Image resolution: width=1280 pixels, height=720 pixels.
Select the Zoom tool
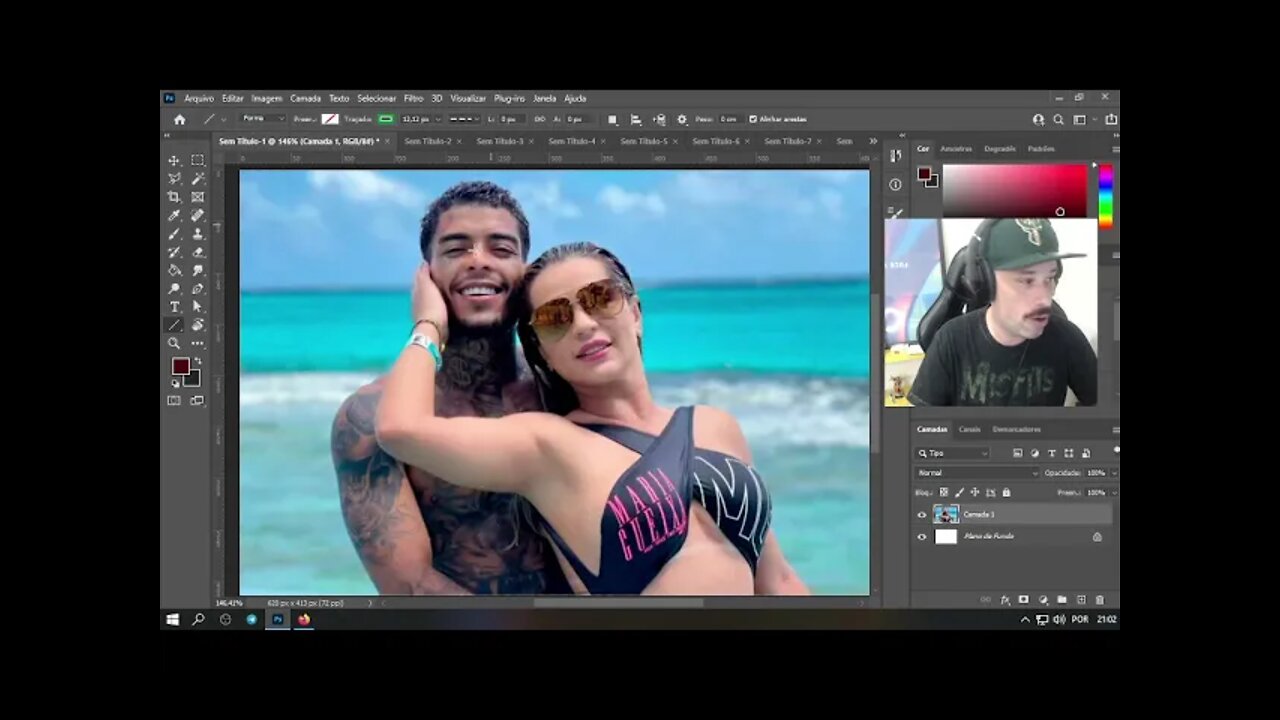174,343
